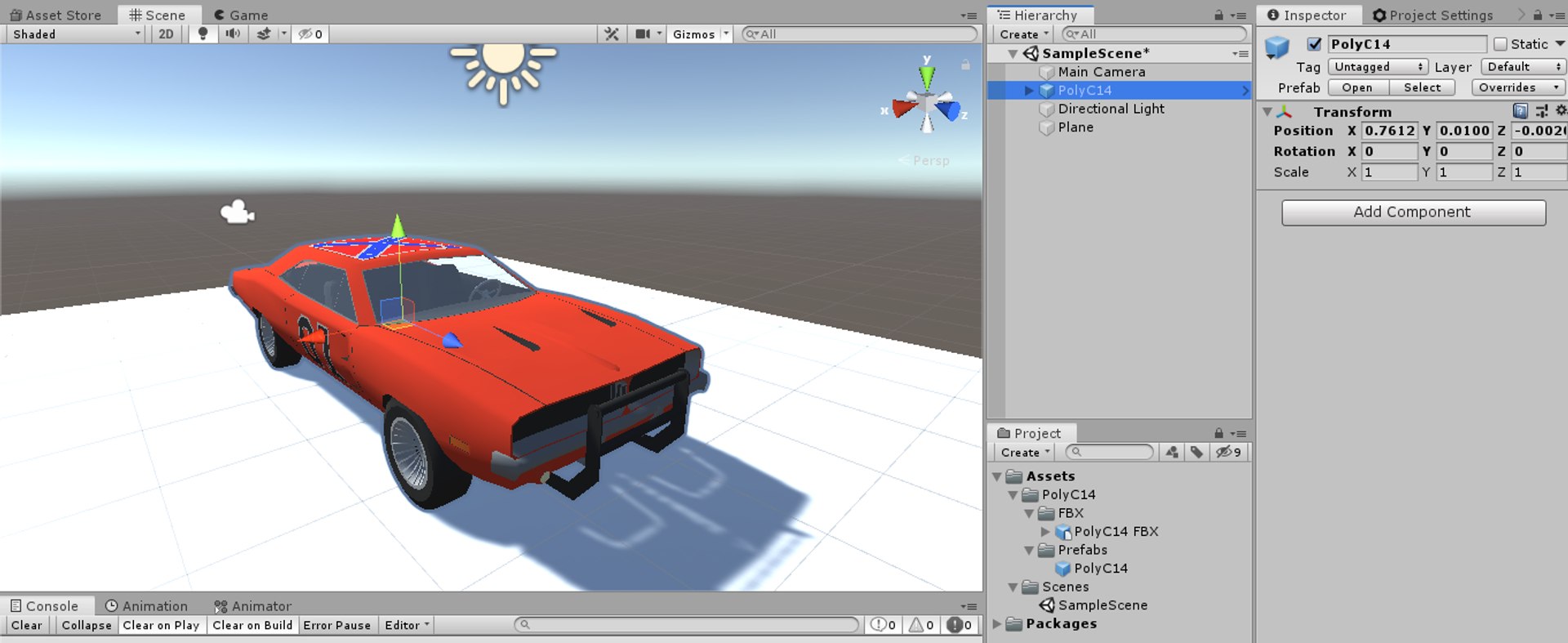Collapse SampleScene in Hierarchy
Viewport: 1568px width, 643px height.
point(1013,54)
